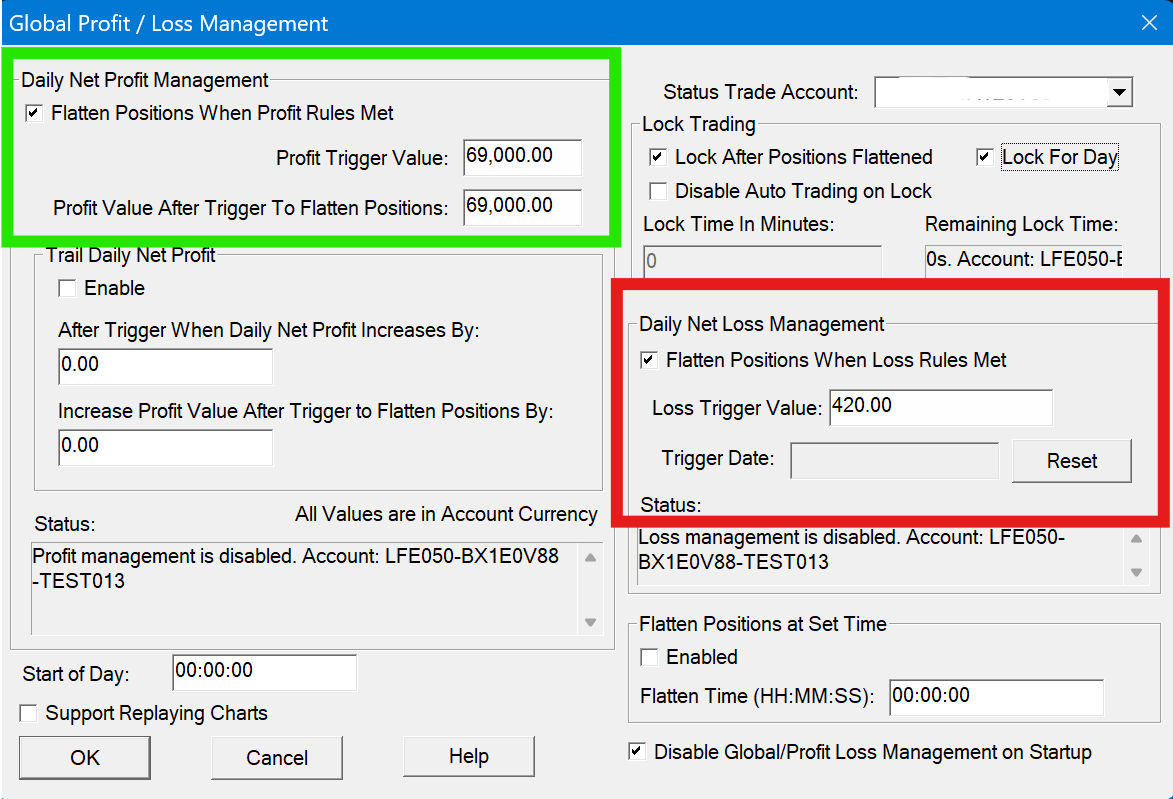
Task: Click the Cancel button
Action: 277,758
